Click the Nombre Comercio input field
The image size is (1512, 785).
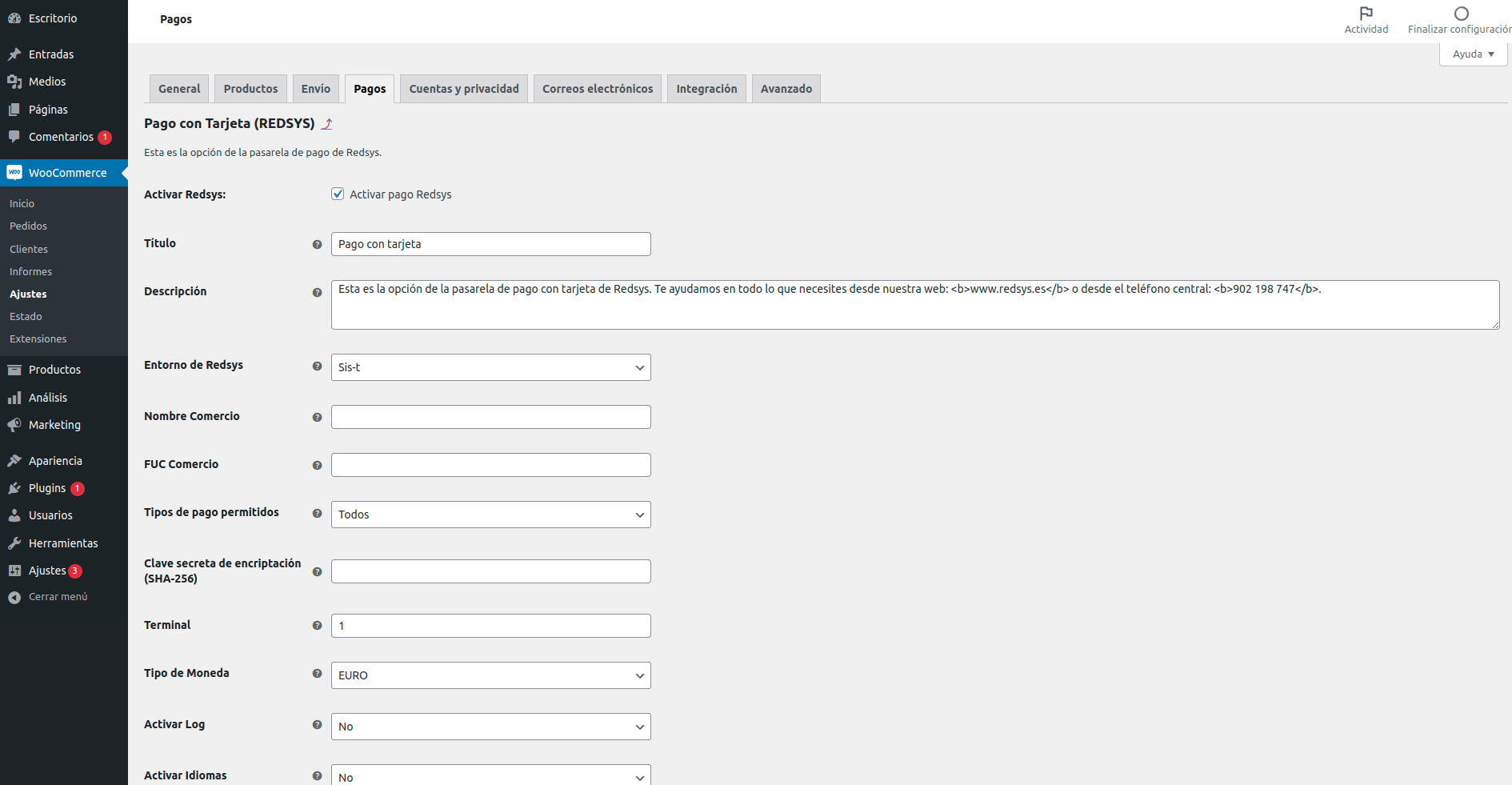491,417
